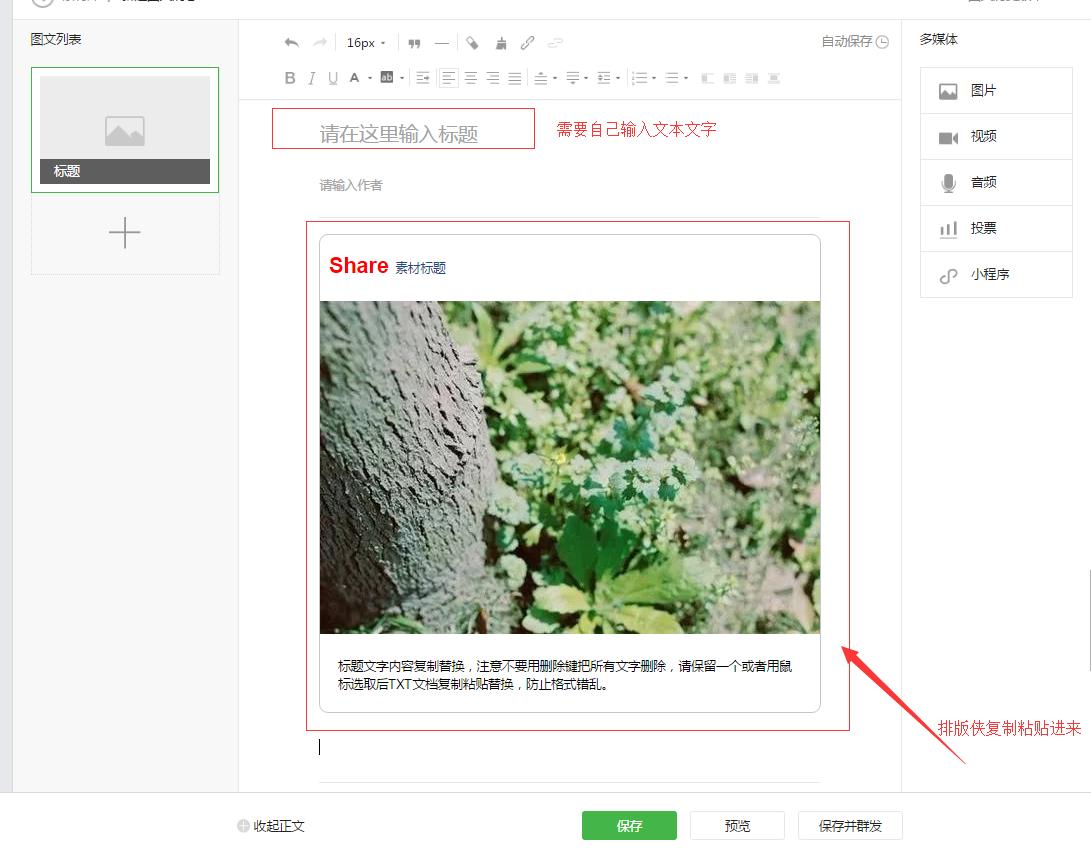
Task: Insert a hyperlink with the link icon
Action: tap(528, 43)
